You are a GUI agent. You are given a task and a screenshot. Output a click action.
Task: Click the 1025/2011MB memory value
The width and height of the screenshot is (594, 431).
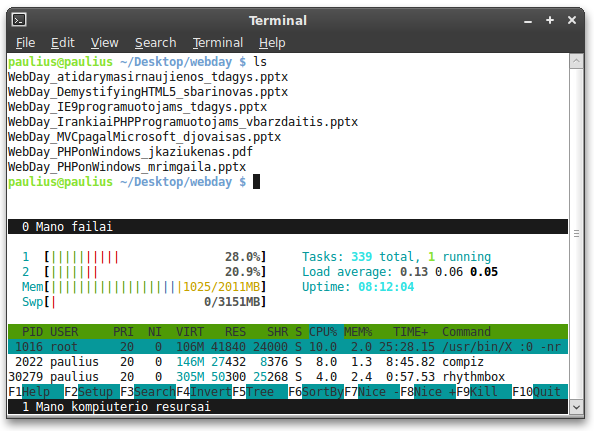coord(222,287)
